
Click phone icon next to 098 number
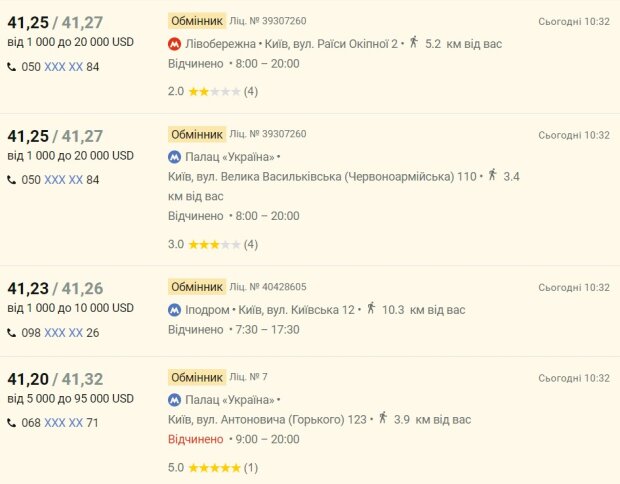[x=12, y=333]
